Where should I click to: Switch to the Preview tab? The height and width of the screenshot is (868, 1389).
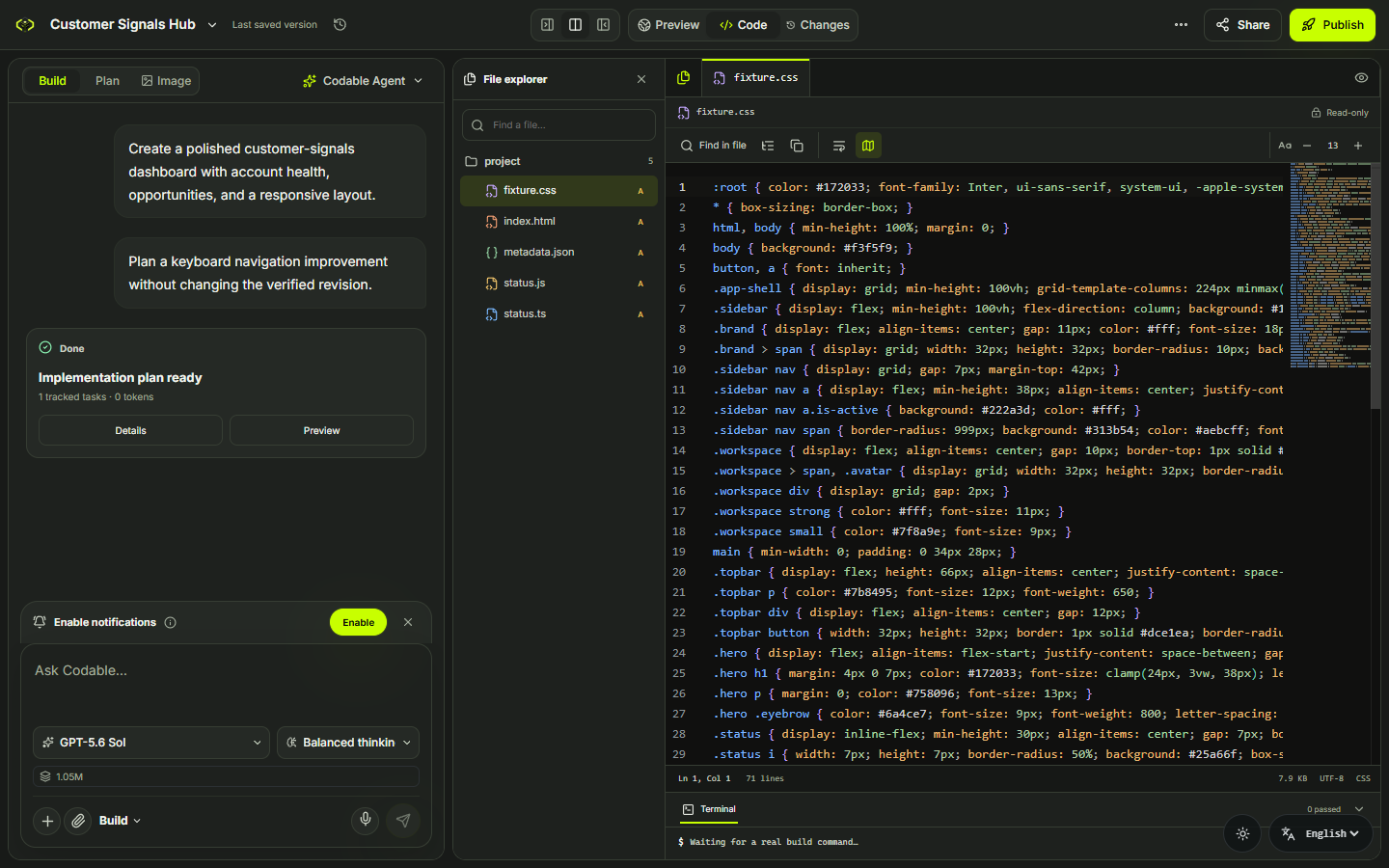tap(668, 25)
